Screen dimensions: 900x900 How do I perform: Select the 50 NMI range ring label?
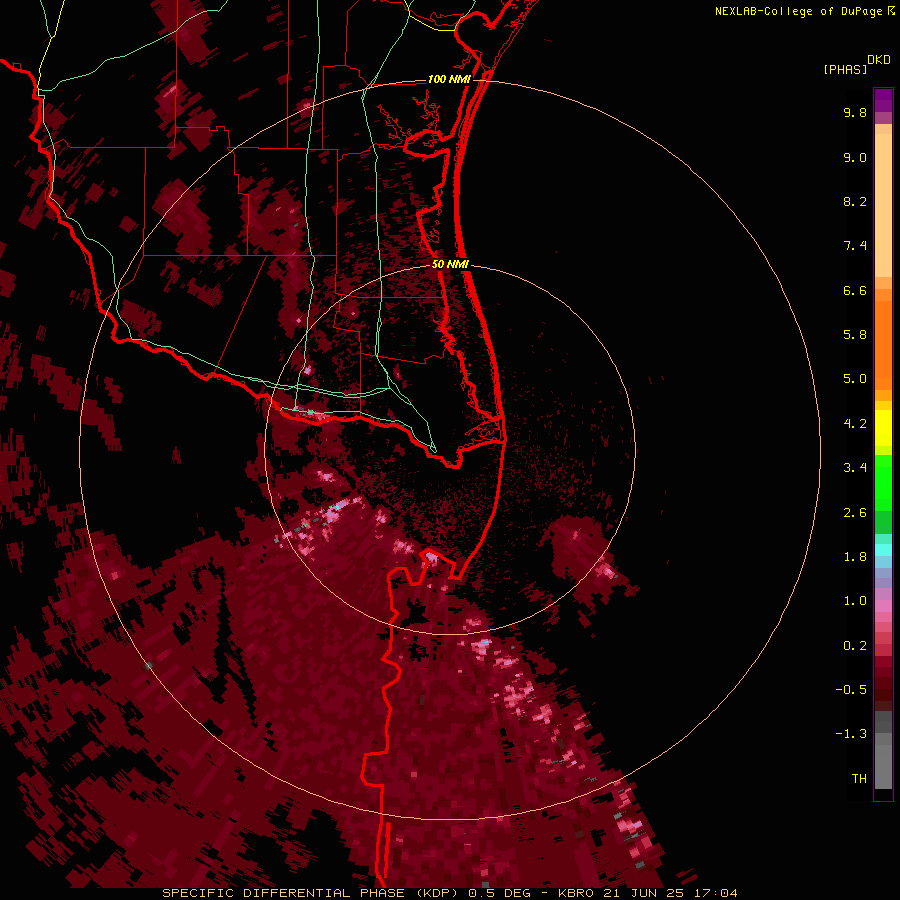pyautogui.click(x=450, y=264)
